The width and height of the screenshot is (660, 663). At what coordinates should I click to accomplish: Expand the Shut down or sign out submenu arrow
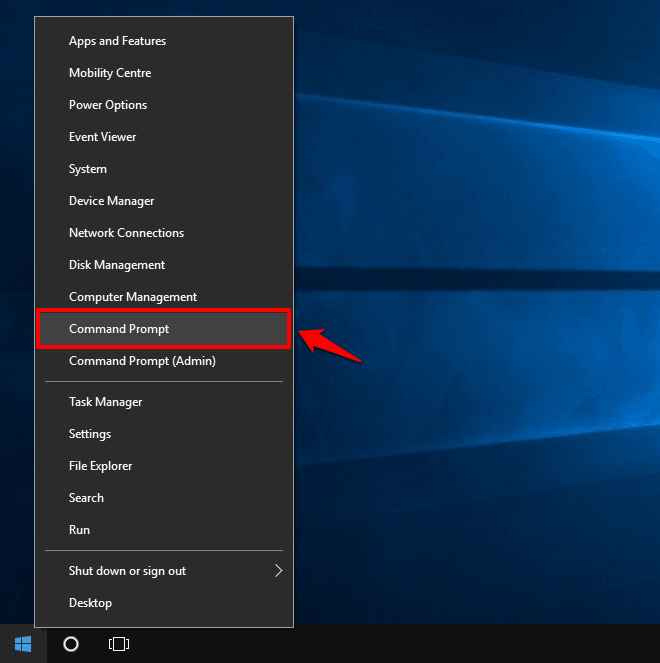pyautogui.click(x=278, y=571)
